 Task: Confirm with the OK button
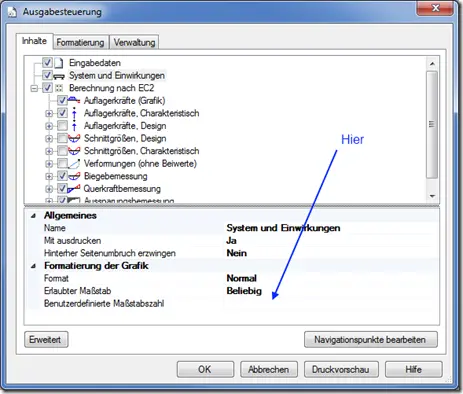click(205, 369)
